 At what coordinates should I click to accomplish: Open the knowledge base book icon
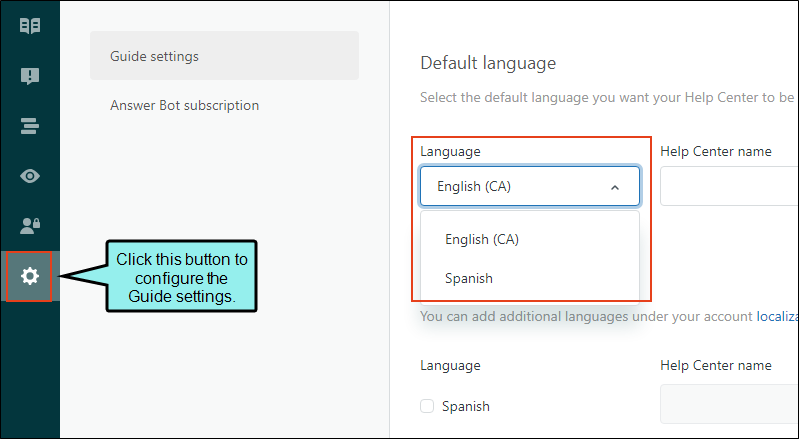30,25
